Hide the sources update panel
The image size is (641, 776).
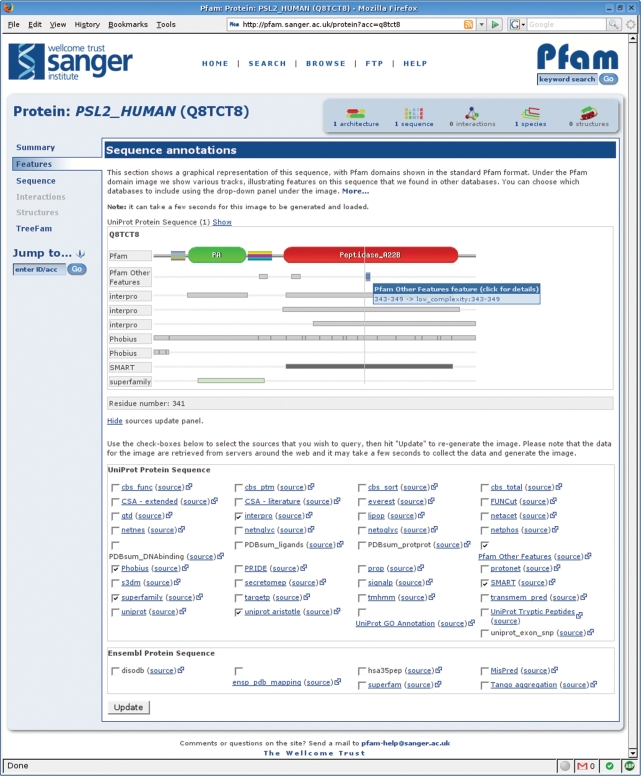[114, 421]
